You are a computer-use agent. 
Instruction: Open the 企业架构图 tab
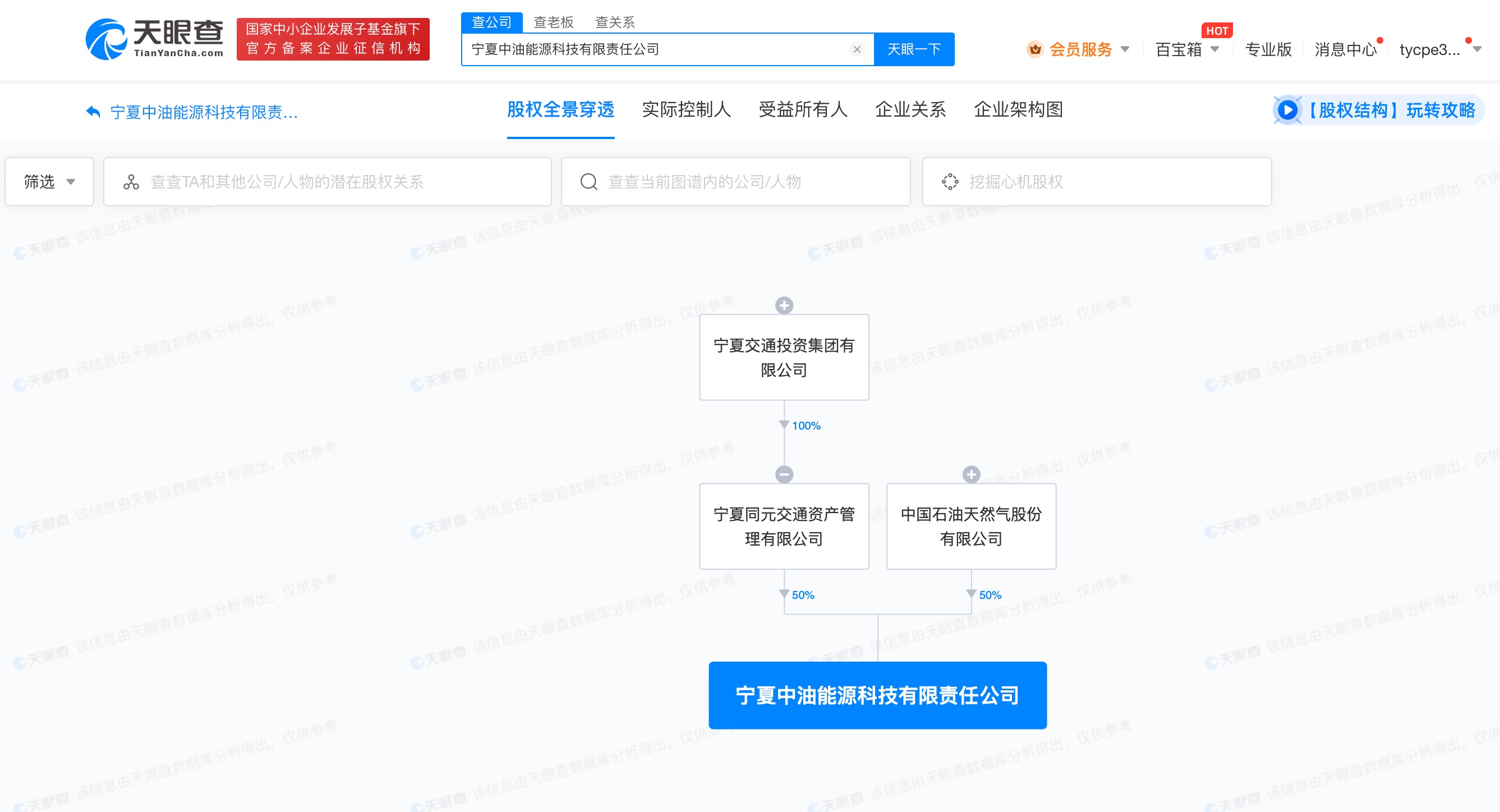coord(1018,109)
